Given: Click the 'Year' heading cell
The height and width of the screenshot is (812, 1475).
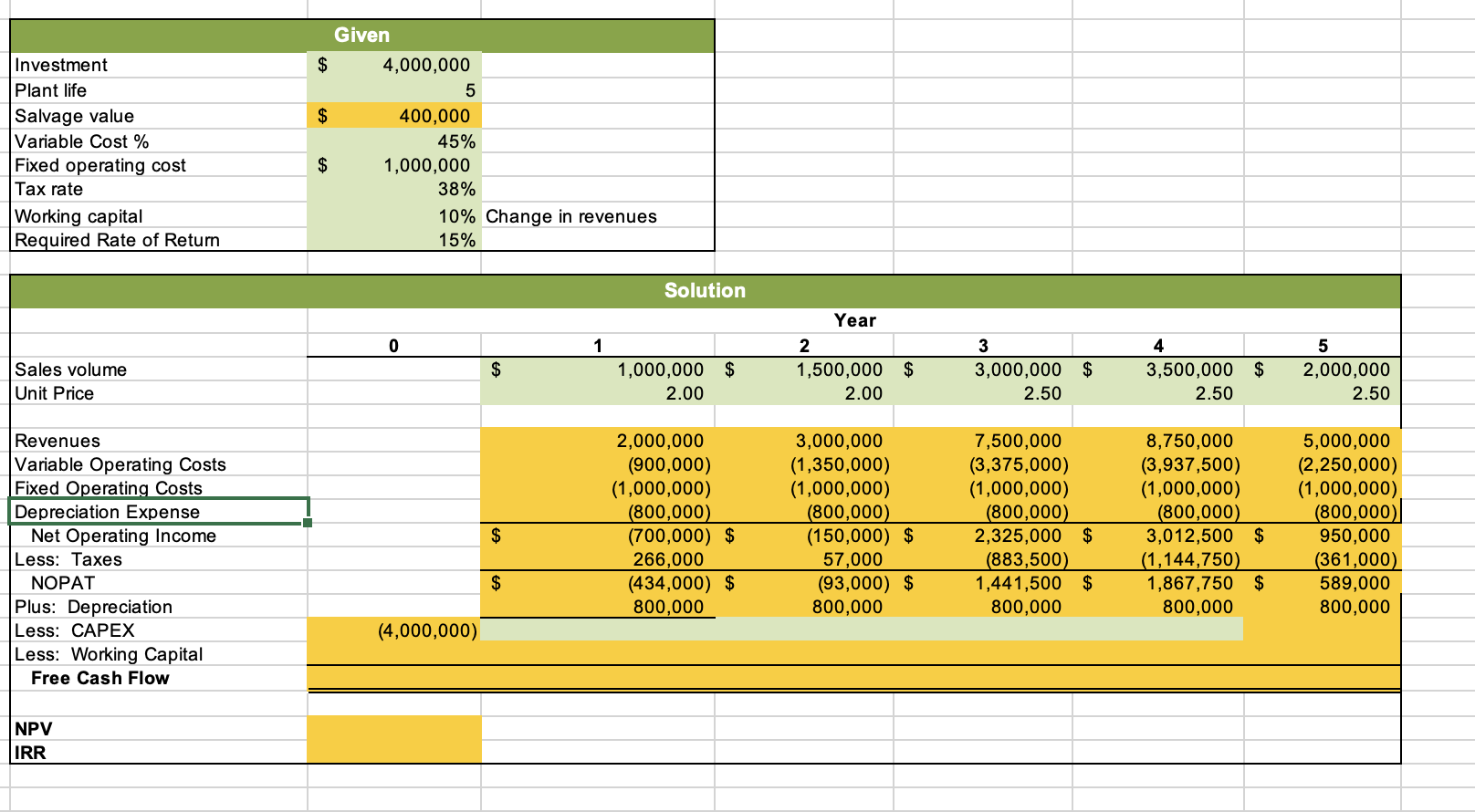Looking at the screenshot, I should tap(854, 320).
